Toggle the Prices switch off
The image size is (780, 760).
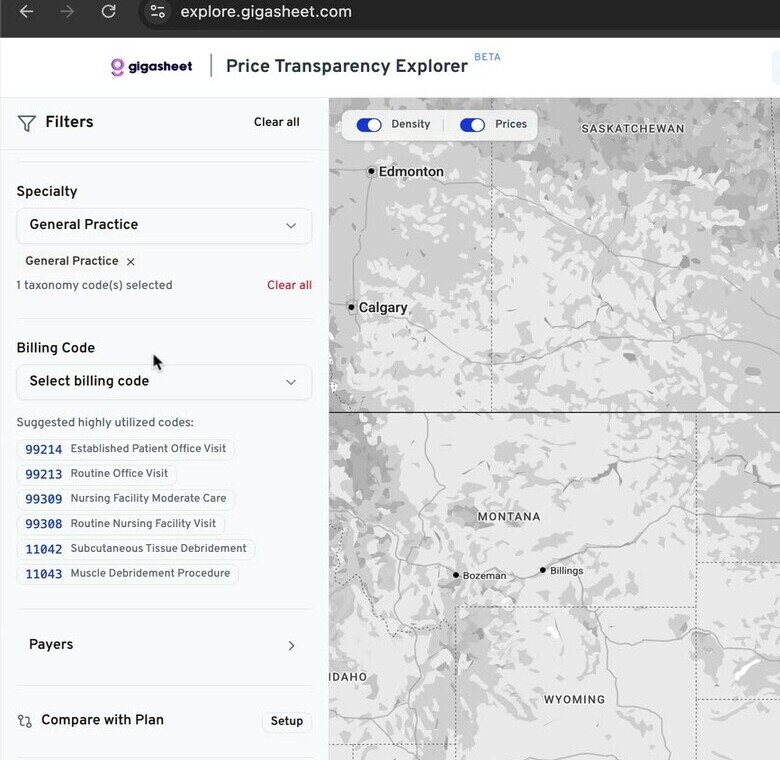(473, 124)
